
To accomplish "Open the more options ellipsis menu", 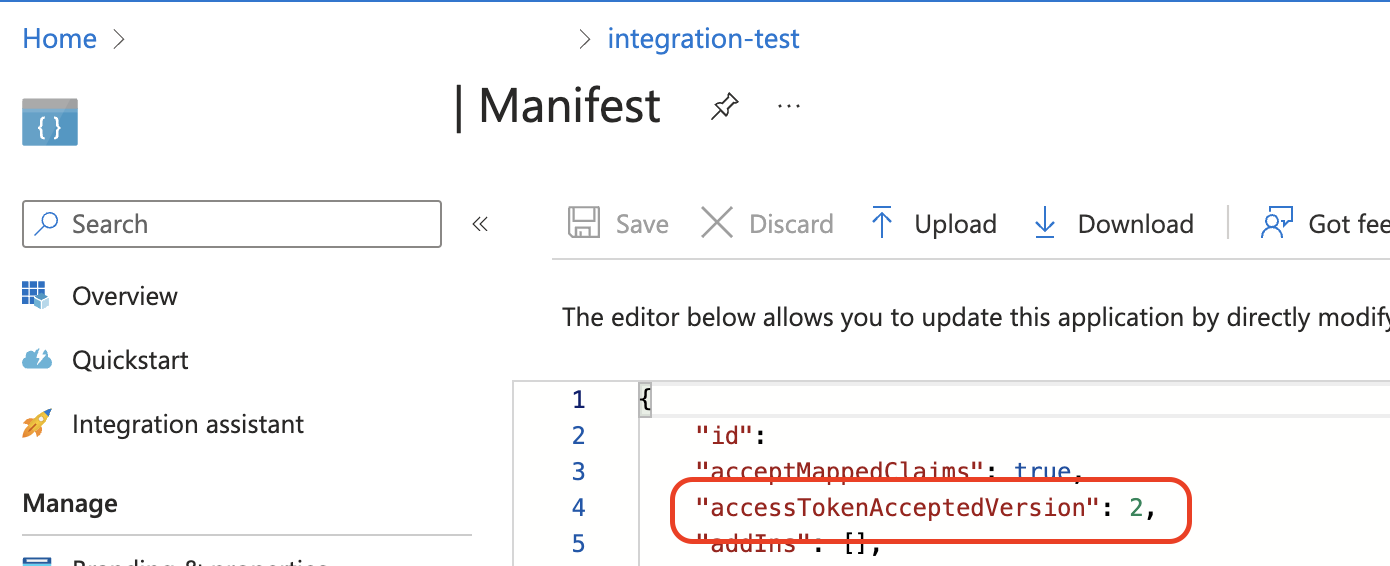I will pyautogui.click(x=789, y=106).
